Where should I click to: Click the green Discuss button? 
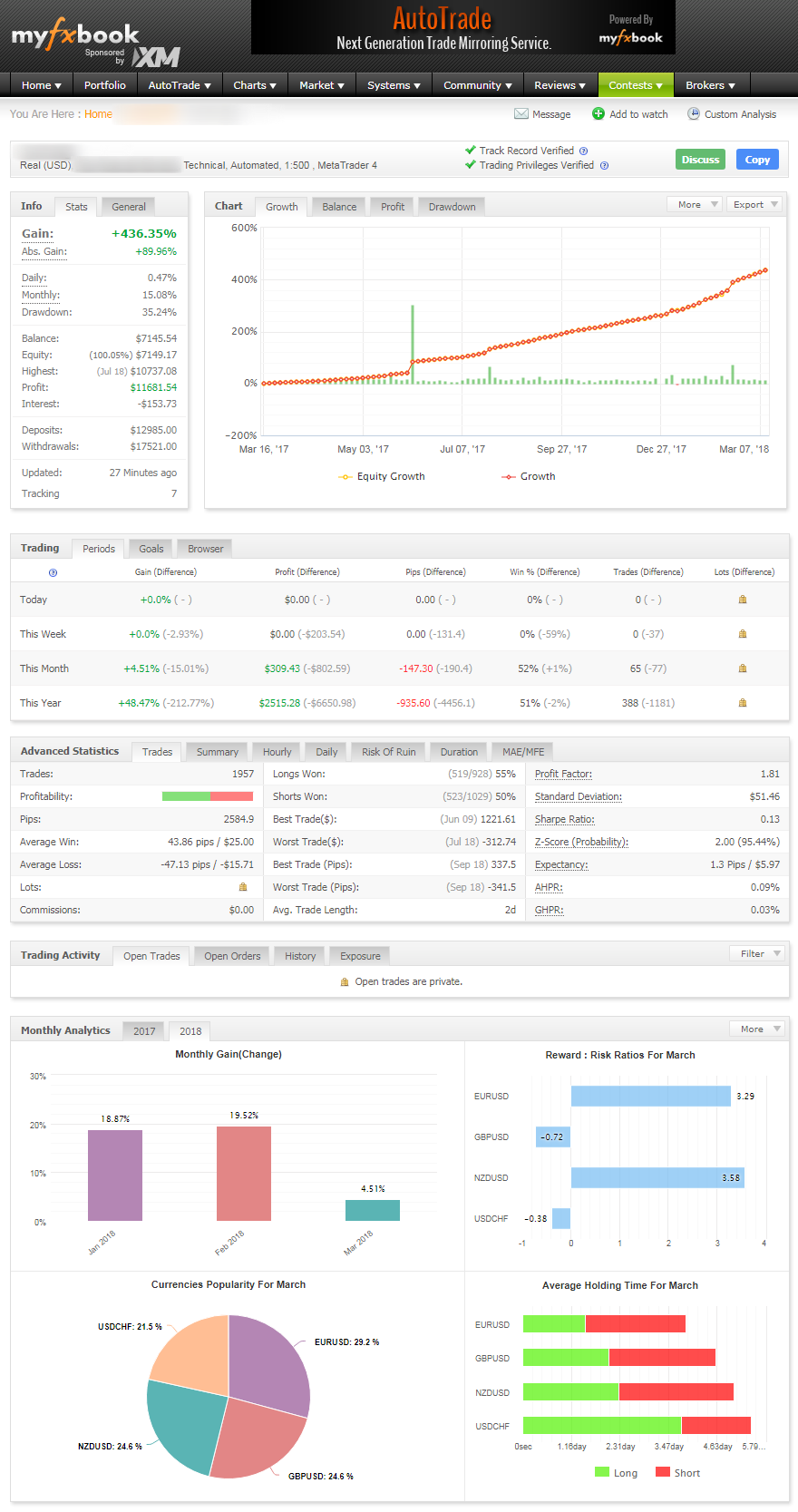click(700, 160)
